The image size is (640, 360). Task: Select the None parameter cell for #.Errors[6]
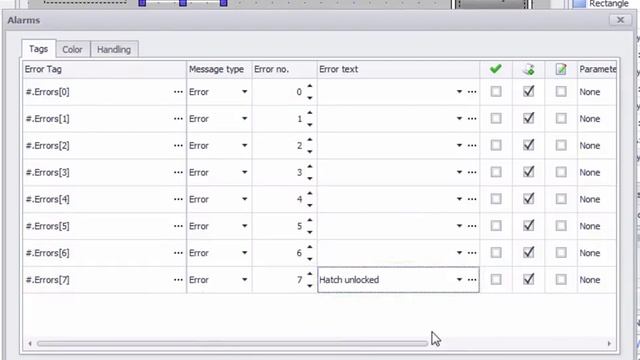[x=597, y=253]
